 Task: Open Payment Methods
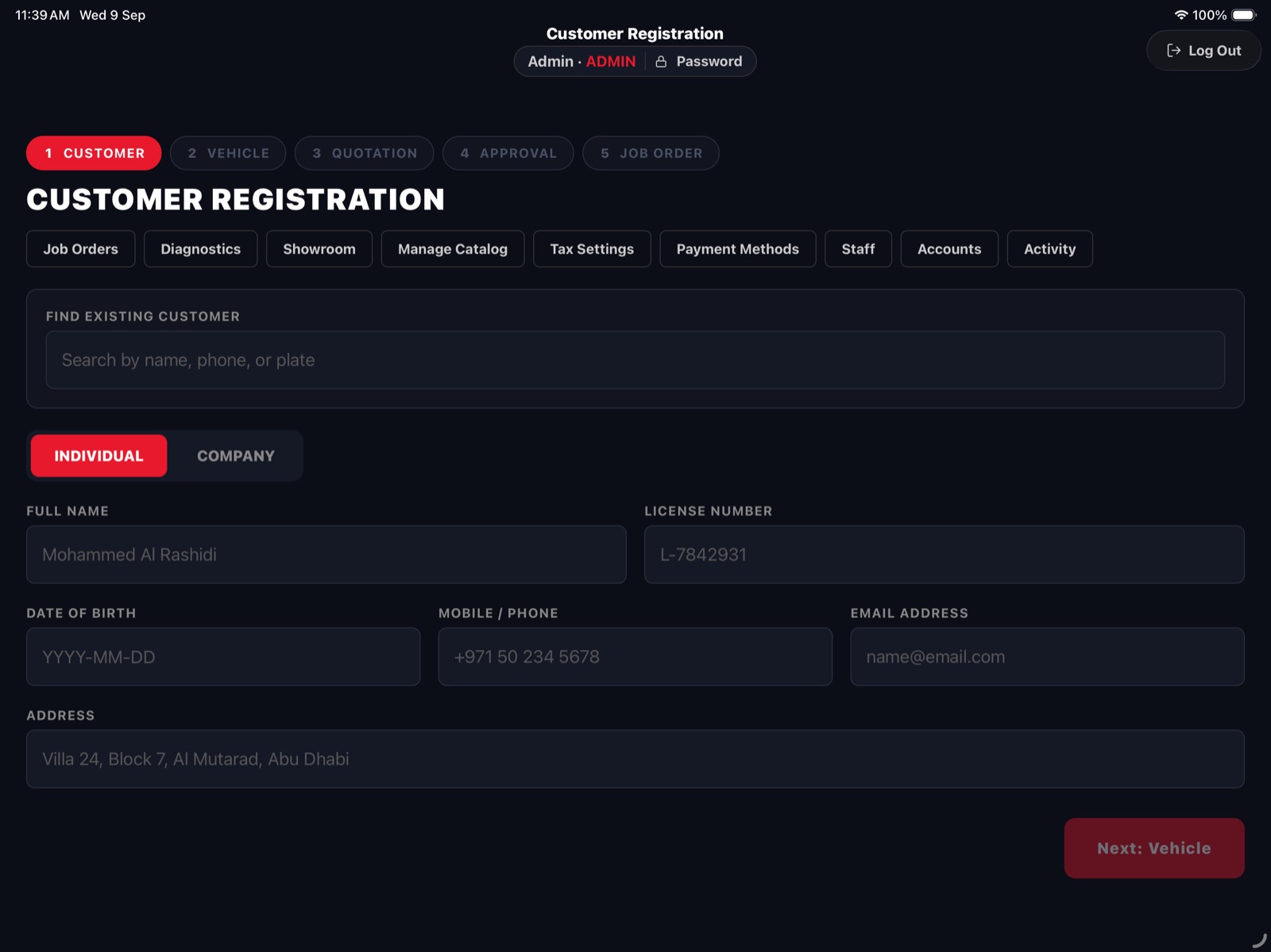coord(738,249)
